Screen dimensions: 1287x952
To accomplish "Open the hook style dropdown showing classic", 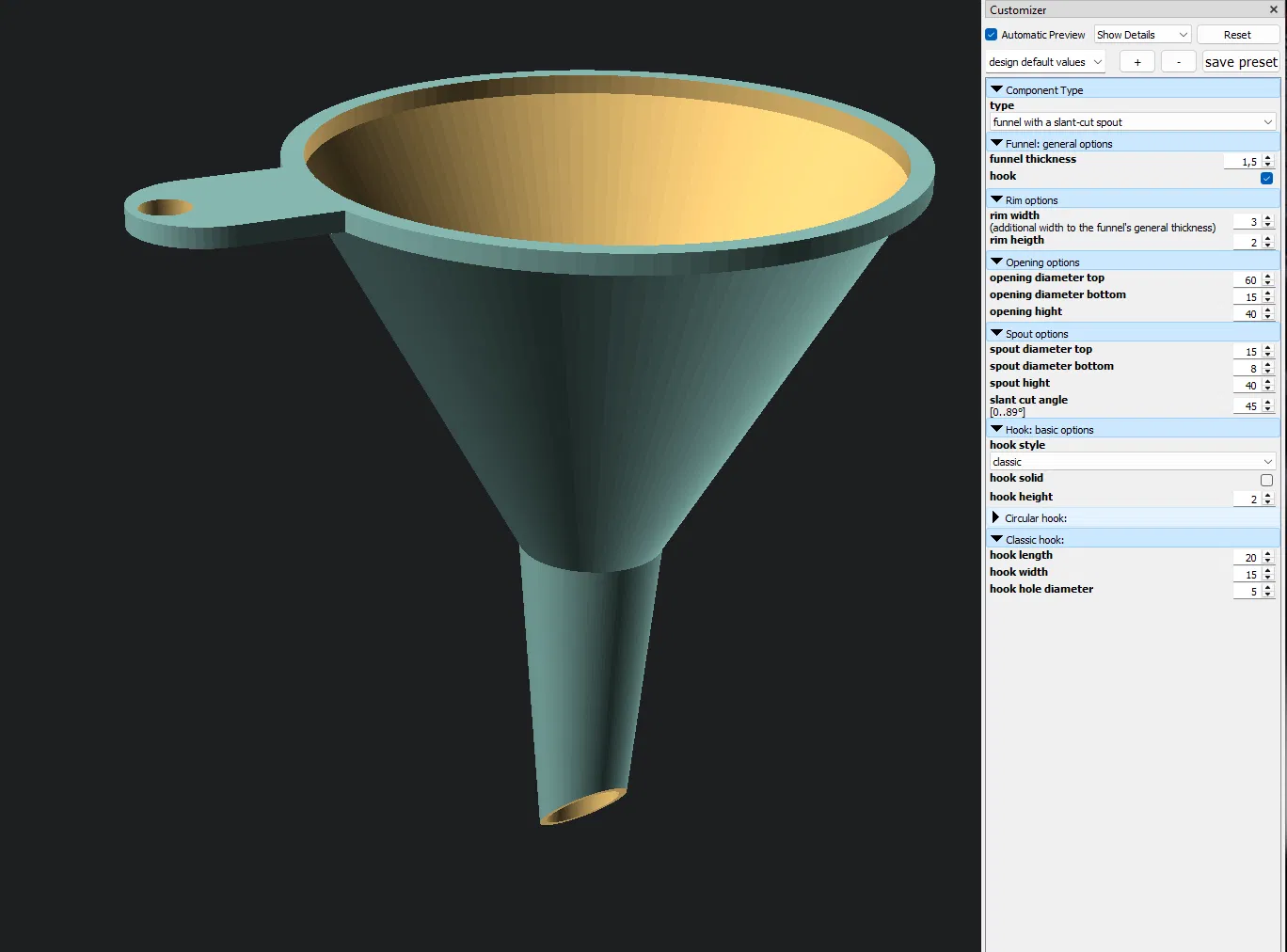I will pos(1133,462).
